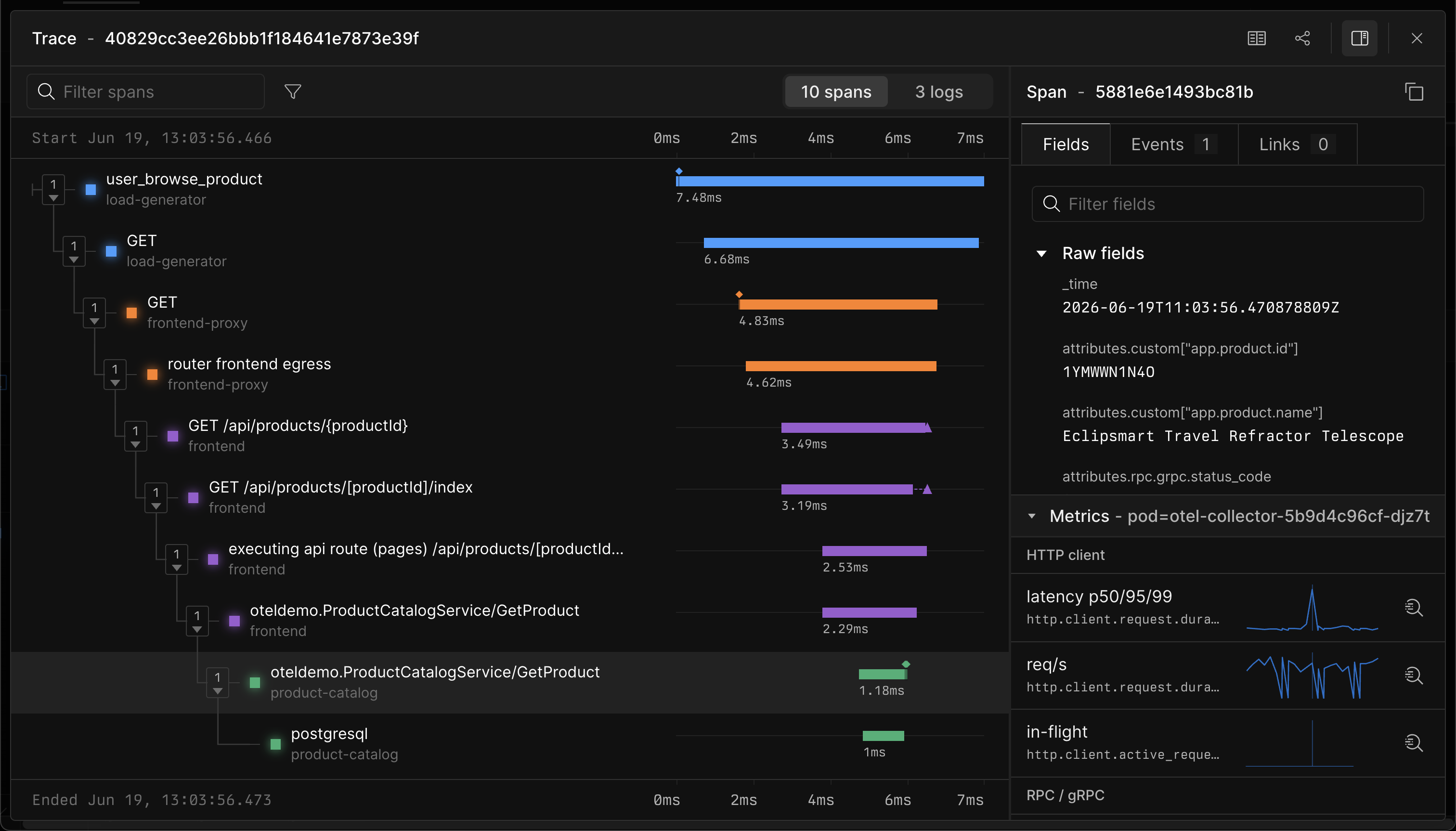The height and width of the screenshot is (831, 1456).
Task: Click the trace ID 40829cc3ee26bbb1f184641e7873e39f
Action: pos(262,38)
